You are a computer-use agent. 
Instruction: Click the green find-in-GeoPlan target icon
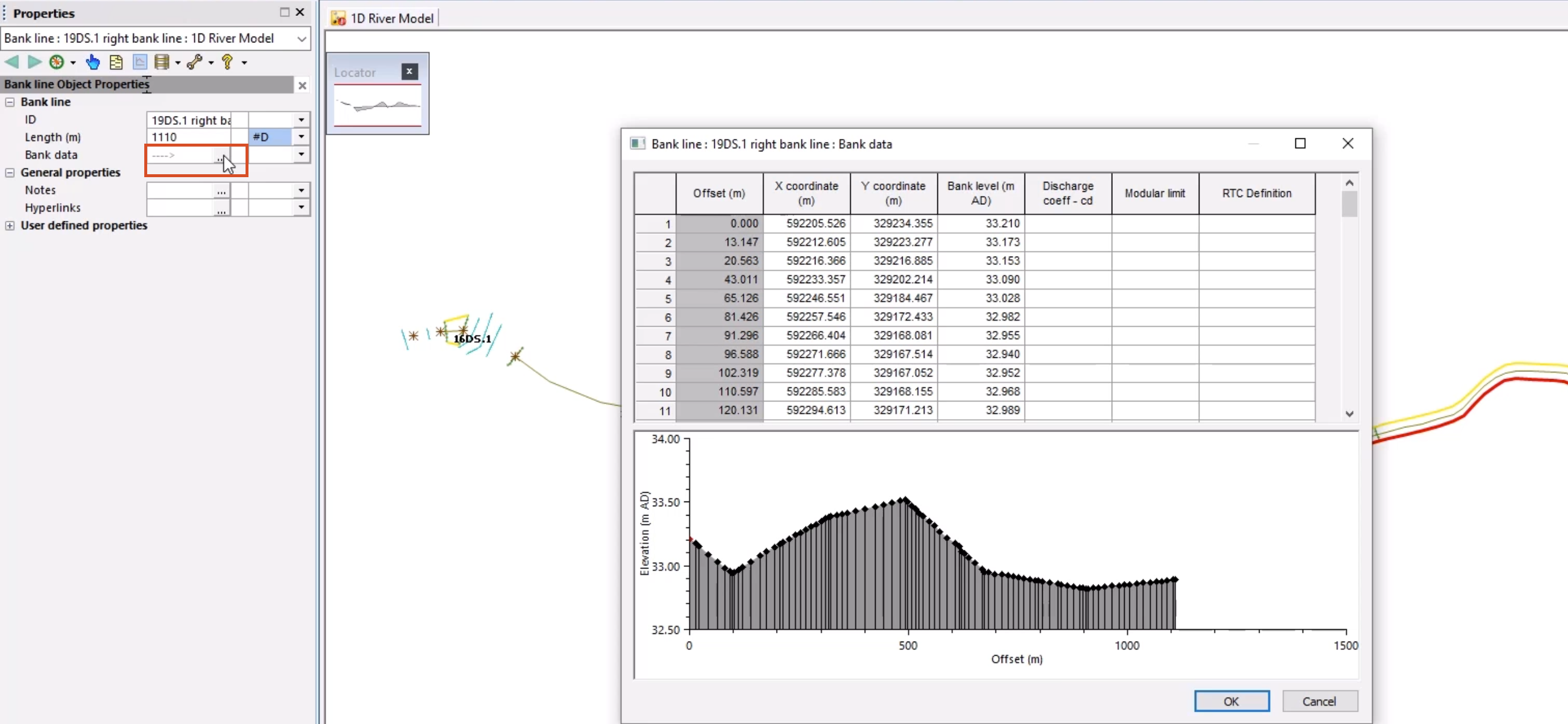point(57,62)
